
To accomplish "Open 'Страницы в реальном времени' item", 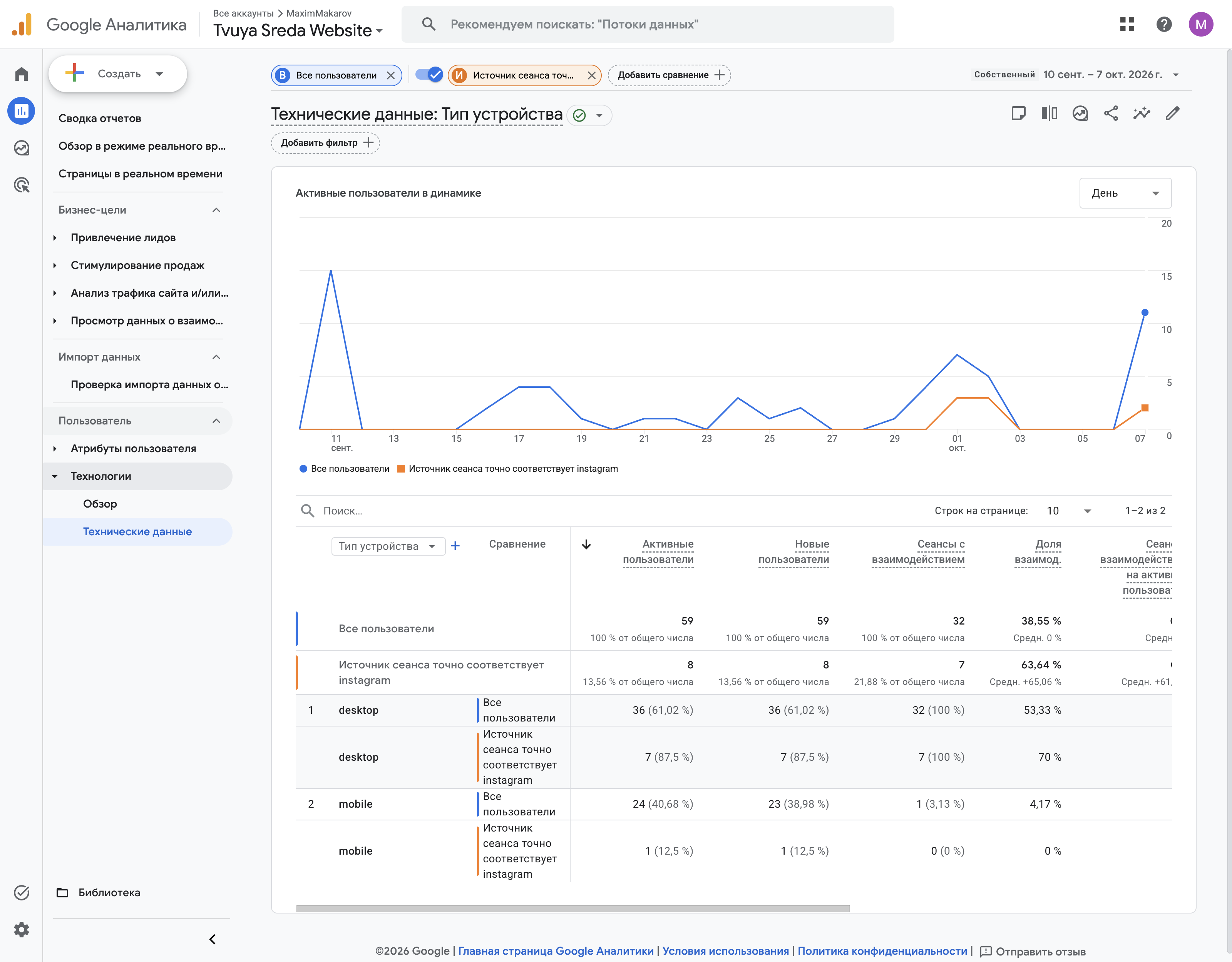I will click(141, 174).
